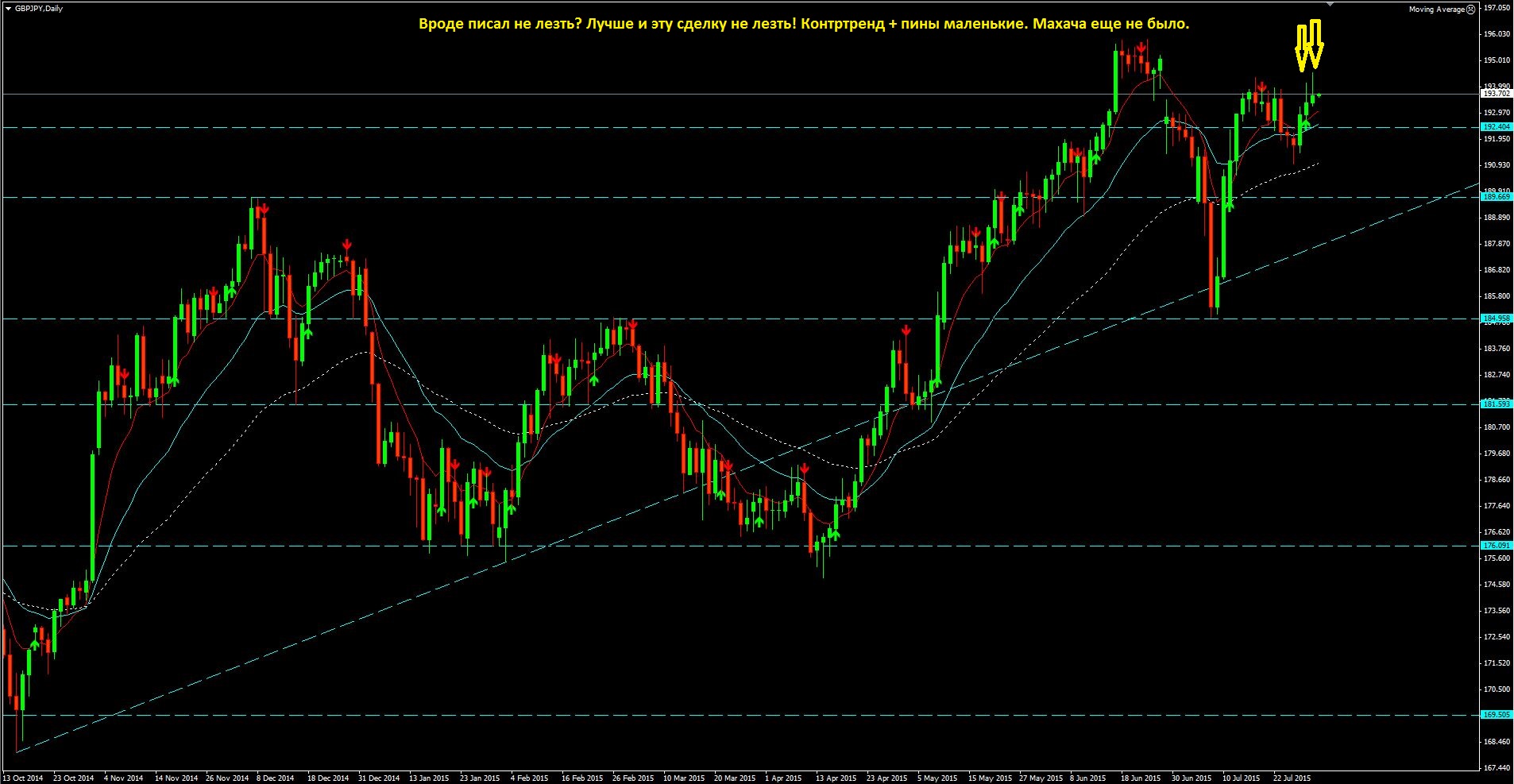The width and height of the screenshot is (1514, 784).
Task: Click the 170.500 price on the scale
Action: (1497, 689)
